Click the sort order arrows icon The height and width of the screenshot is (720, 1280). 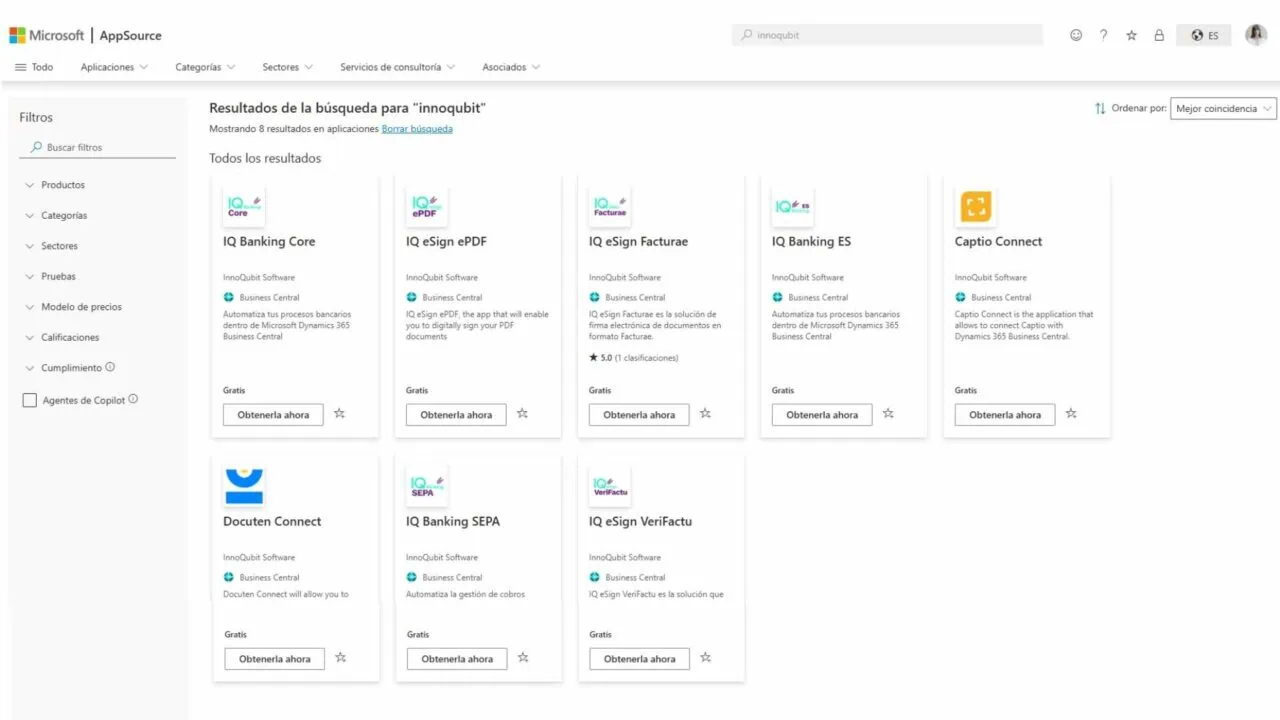(x=1100, y=108)
